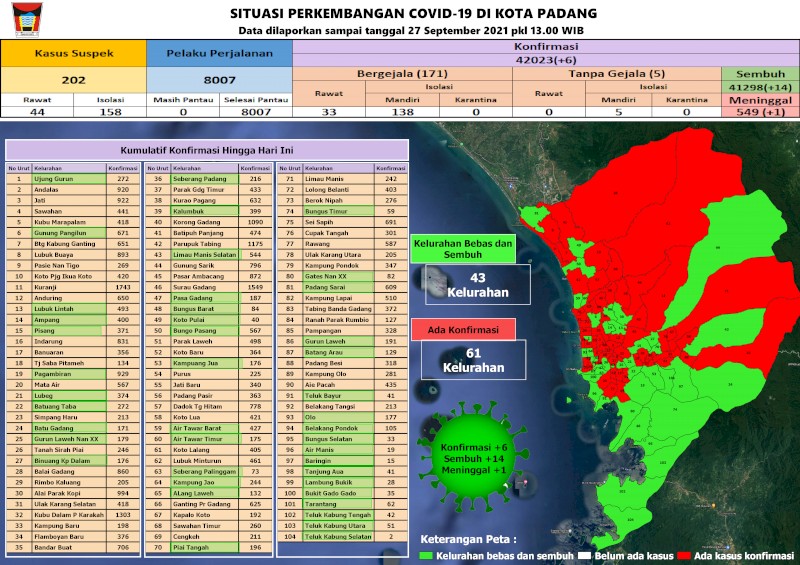Click the Teluk Bayur kelurahan name
Image resolution: width=800 pixels, height=565 pixels.
coord(323,396)
